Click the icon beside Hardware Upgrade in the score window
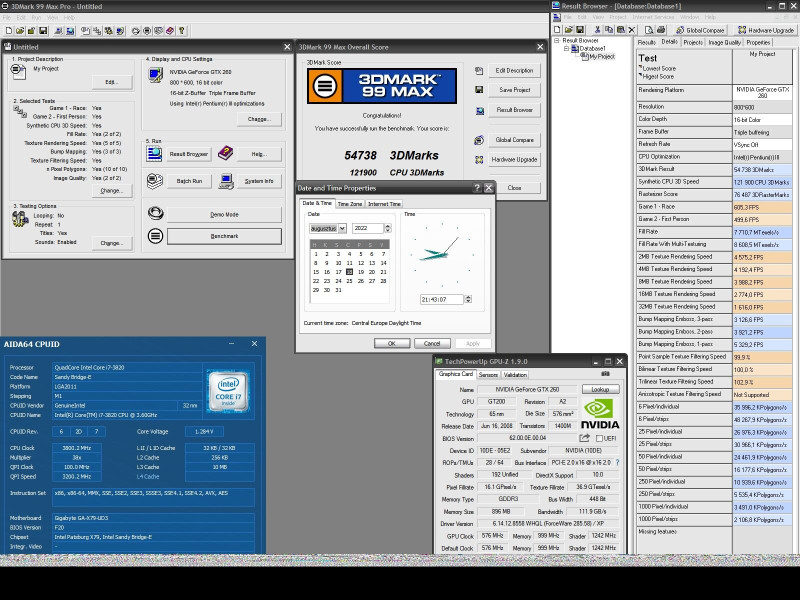 click(479, 160)
